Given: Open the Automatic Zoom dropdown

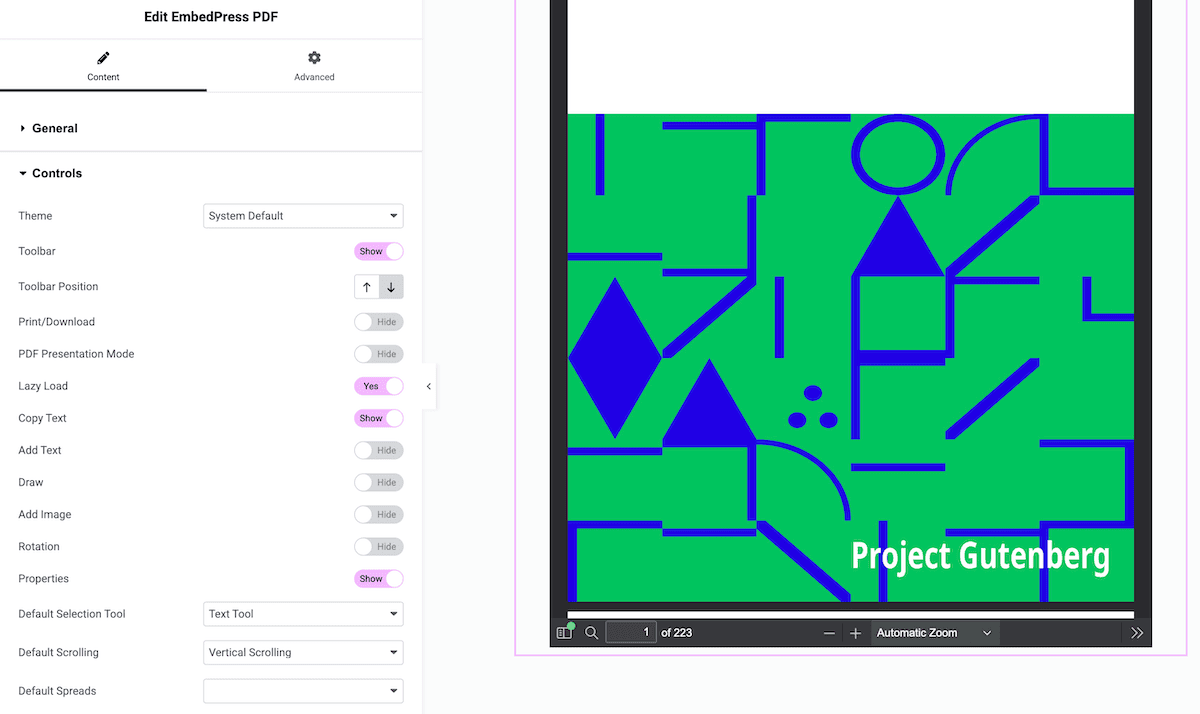Looking at the screenshot, I should coord(935,633).
